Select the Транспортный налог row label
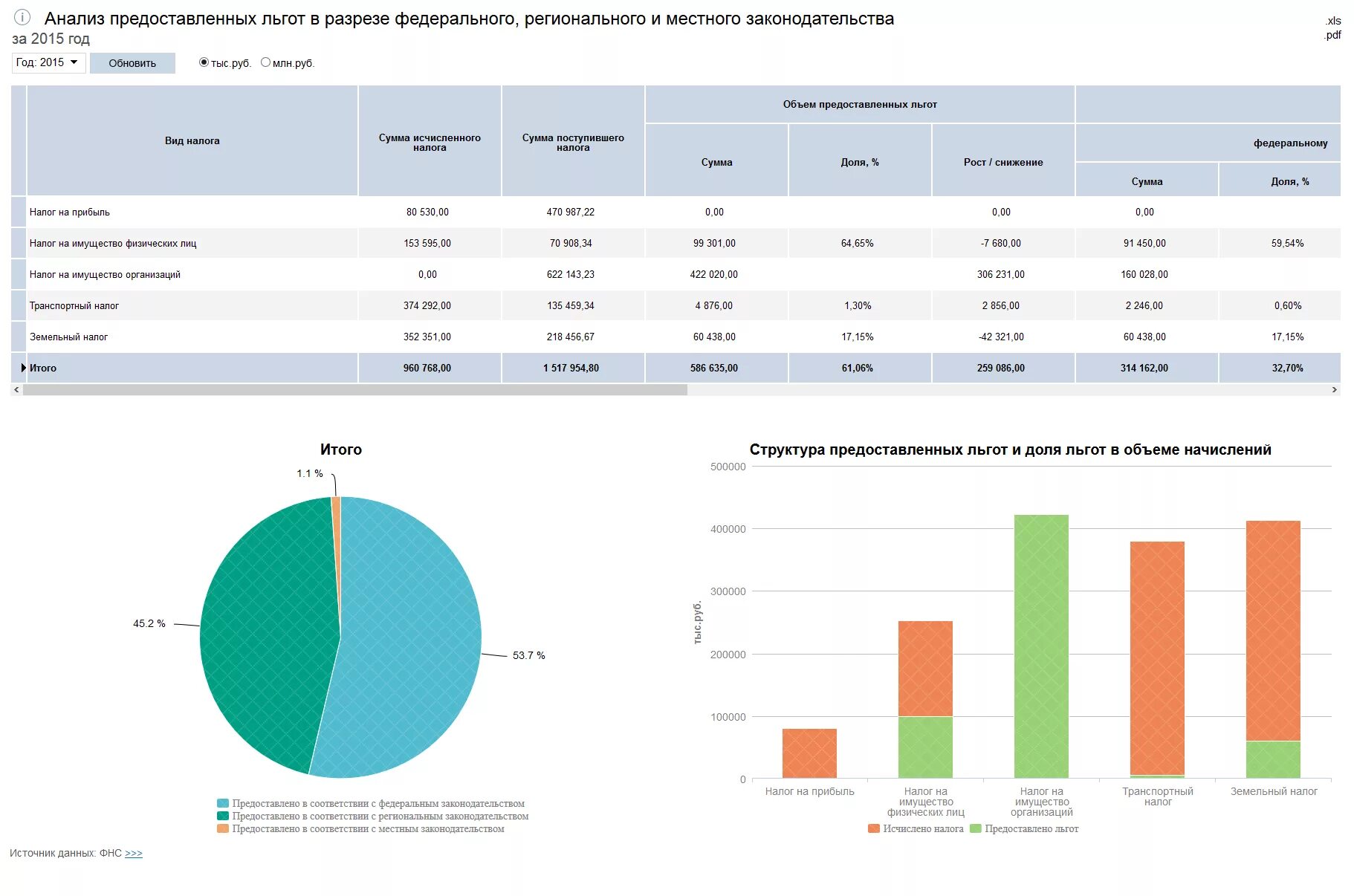The image size is (1354, 896). pyautogui.click(x=74, y=305)
